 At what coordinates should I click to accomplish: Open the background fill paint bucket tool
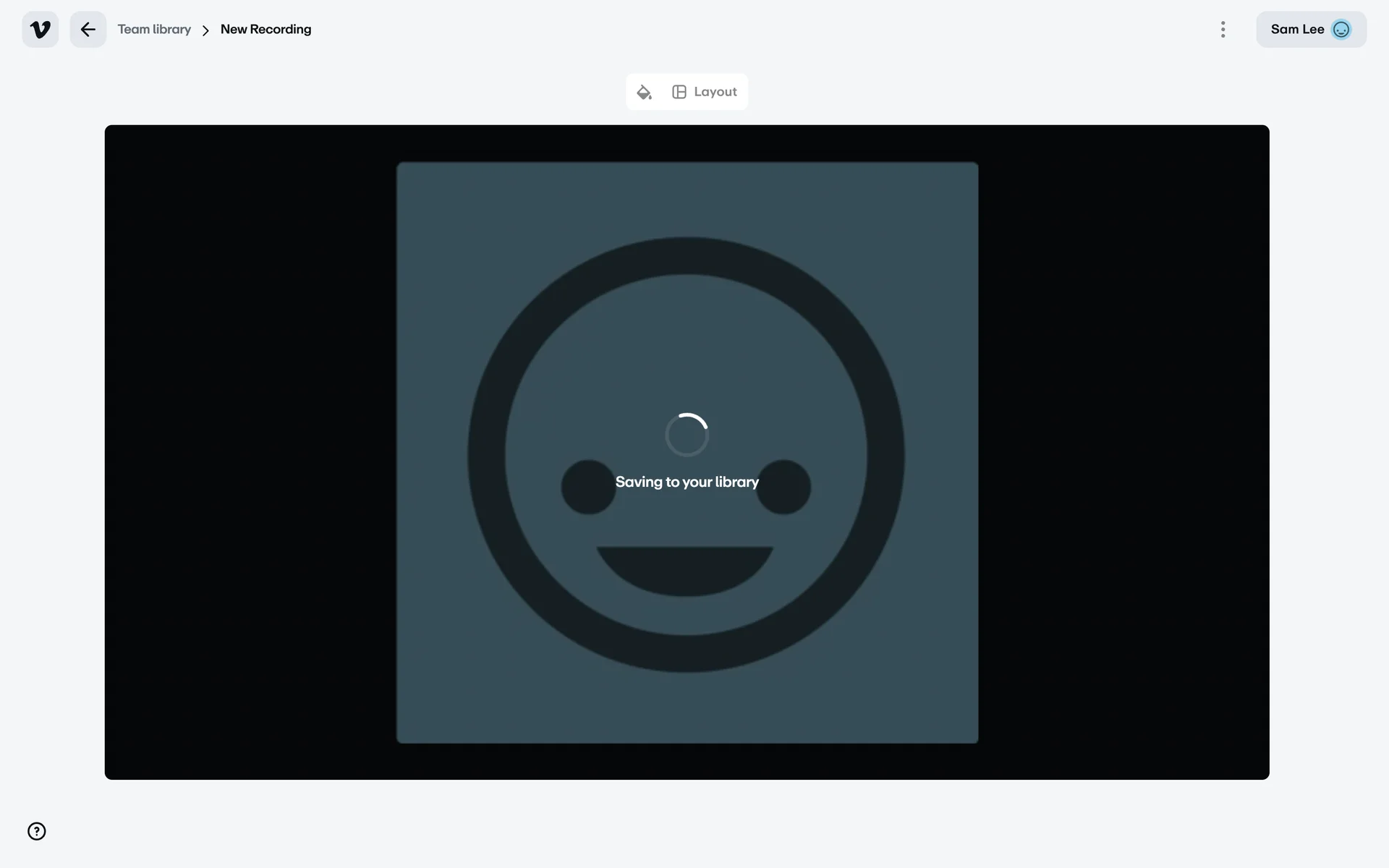(x=644, y=92)
